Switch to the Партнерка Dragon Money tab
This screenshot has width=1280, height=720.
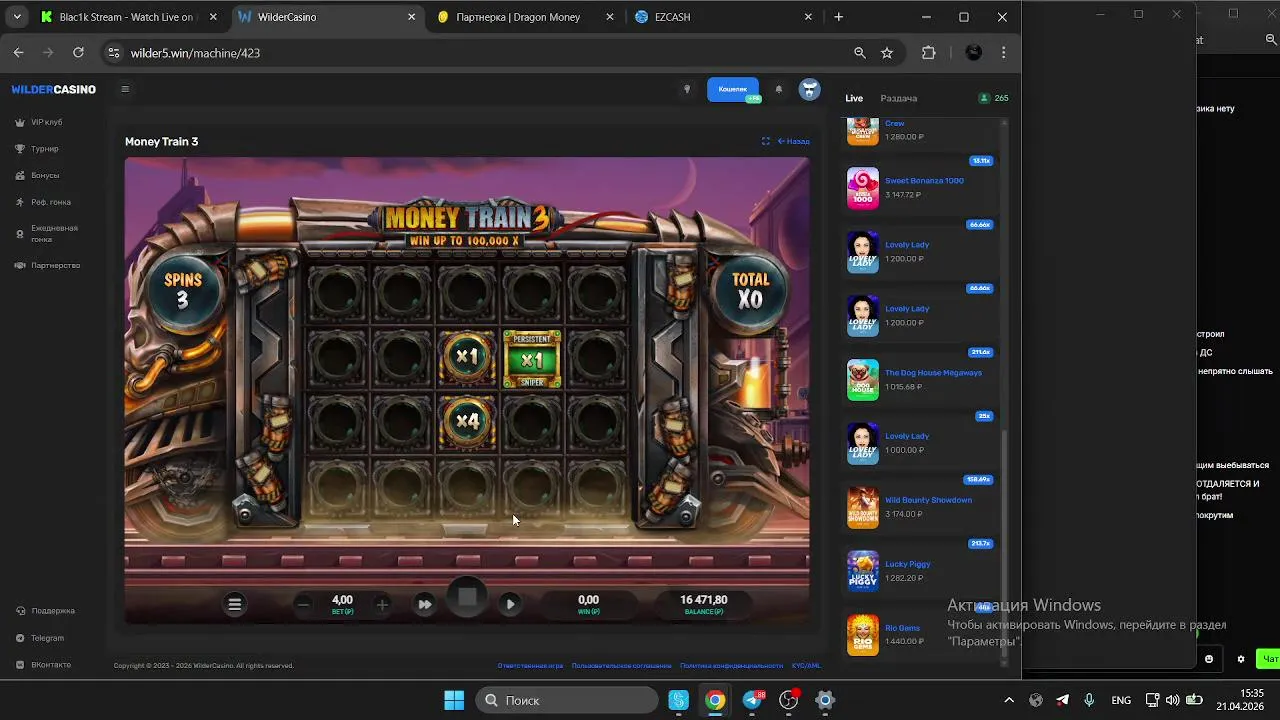[525, 17]
